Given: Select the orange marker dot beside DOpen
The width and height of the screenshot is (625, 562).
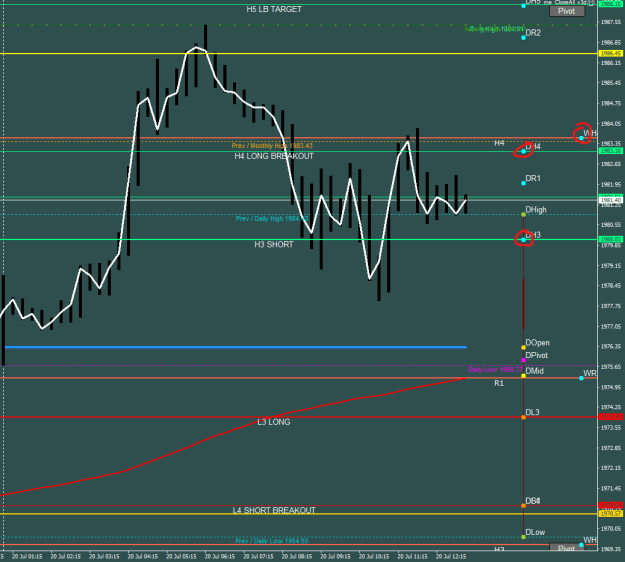Looking at the screenshot, I should 523,348.
